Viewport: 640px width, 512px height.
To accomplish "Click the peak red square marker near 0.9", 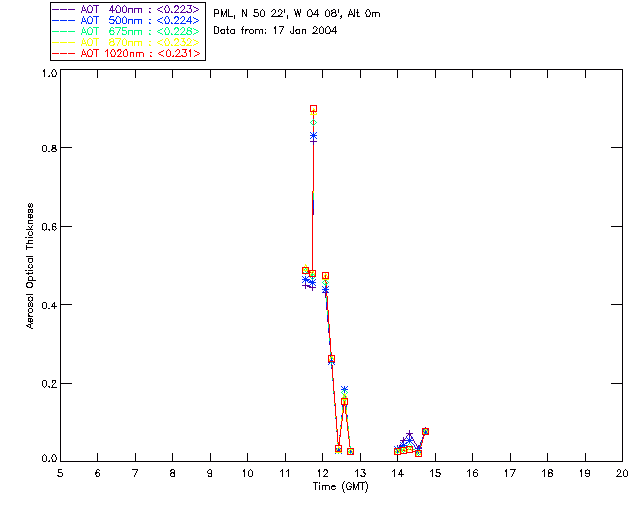I will coord(313,109).
